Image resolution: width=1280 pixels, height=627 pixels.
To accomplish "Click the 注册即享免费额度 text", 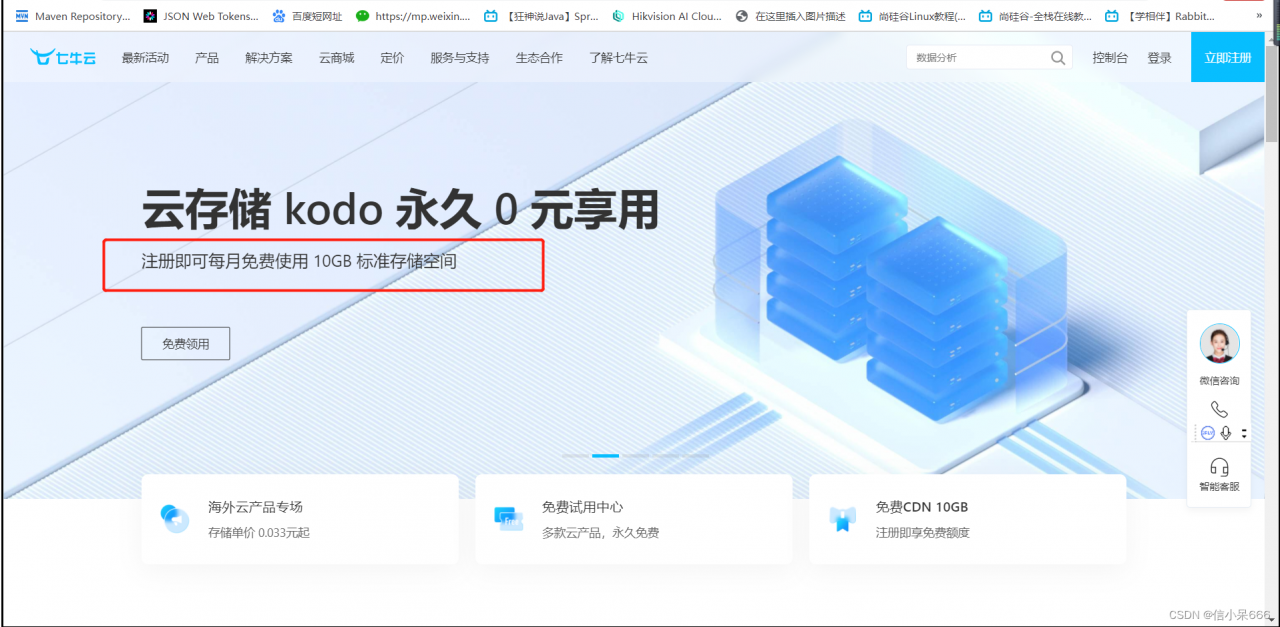I will pyautogui.click(x=923, y=533).
